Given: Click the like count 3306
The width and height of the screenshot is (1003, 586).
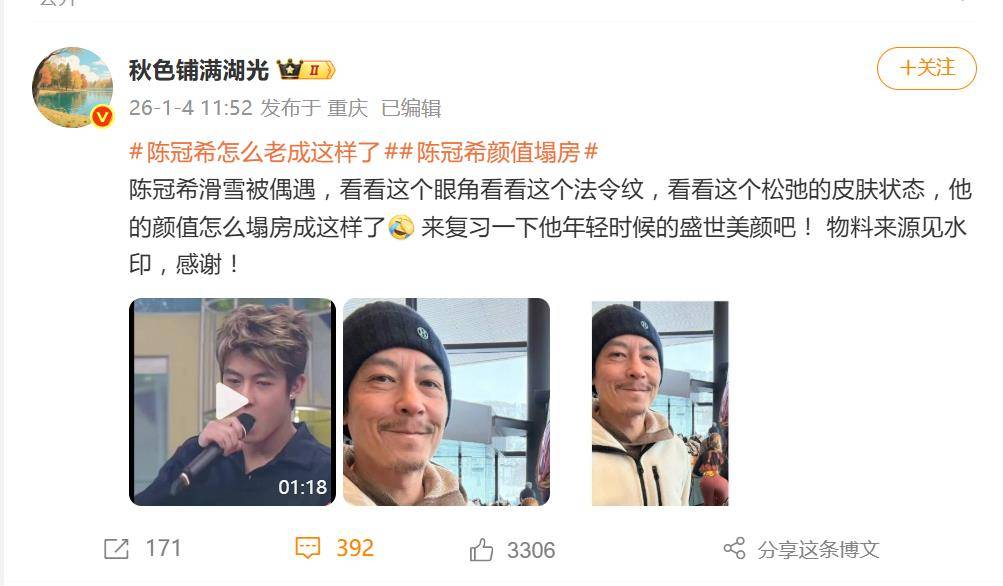Looking at the screenshot, I should [531, 550].
